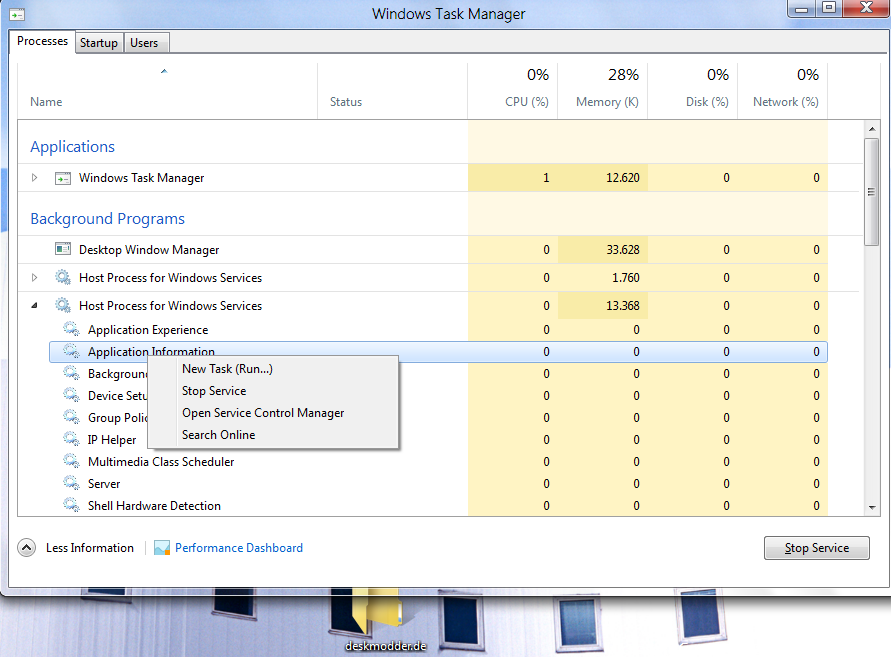Select the Server service row

(438, 484)
